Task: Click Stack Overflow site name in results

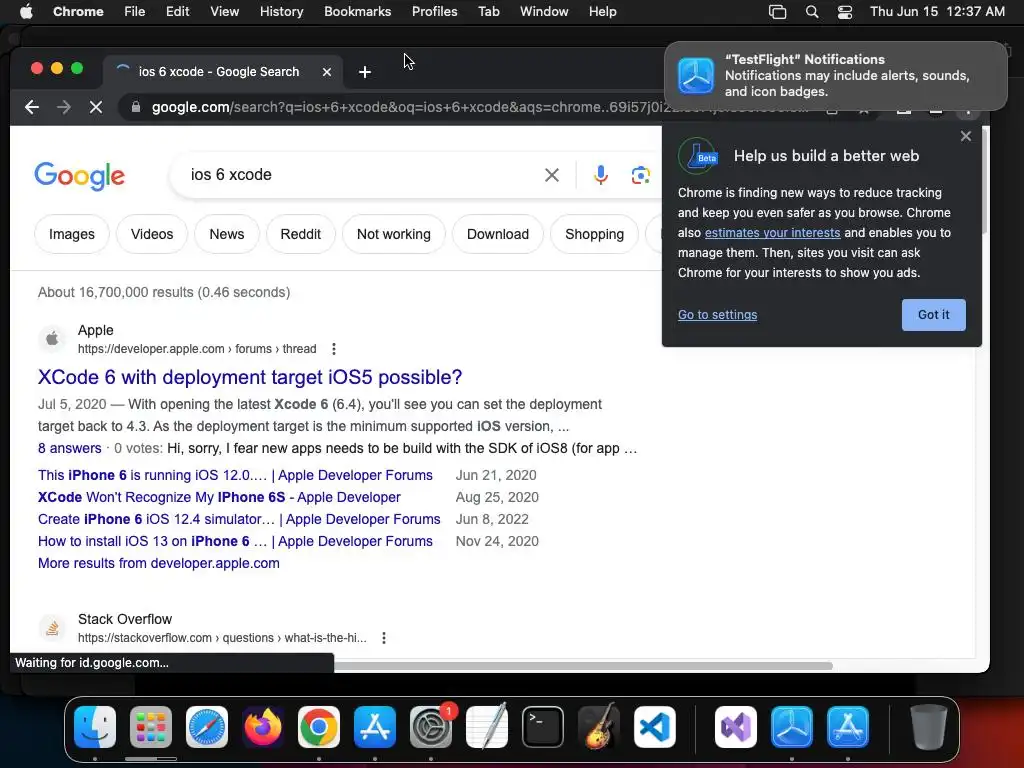Action: pos(125,619)
